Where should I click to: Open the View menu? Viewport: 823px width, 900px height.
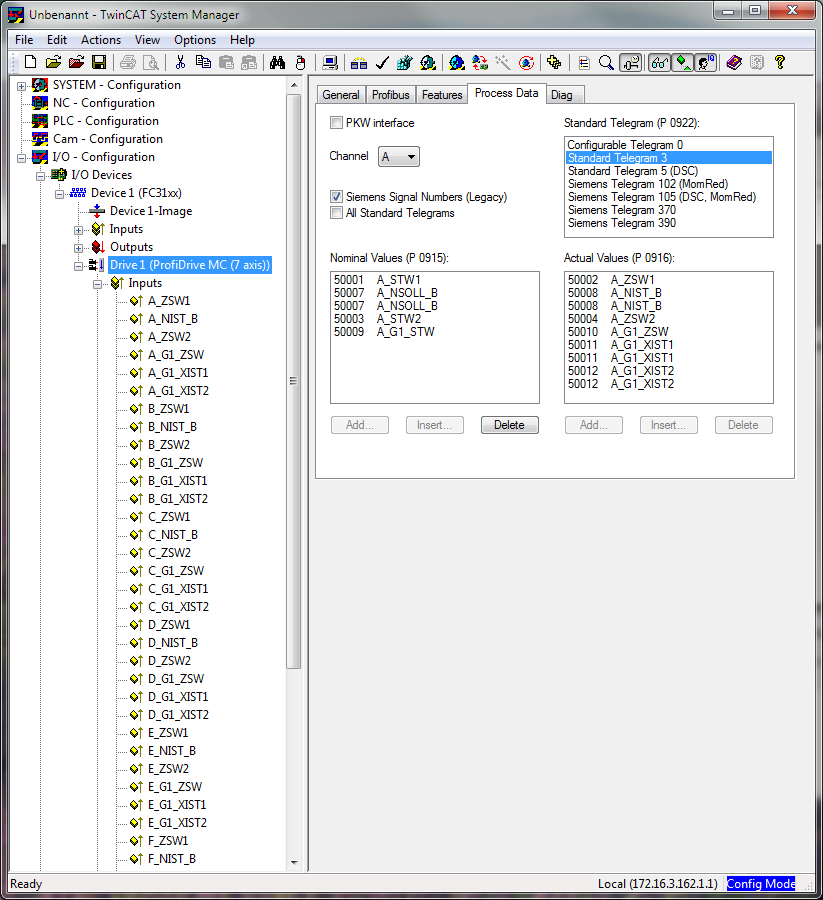(147, 40)
